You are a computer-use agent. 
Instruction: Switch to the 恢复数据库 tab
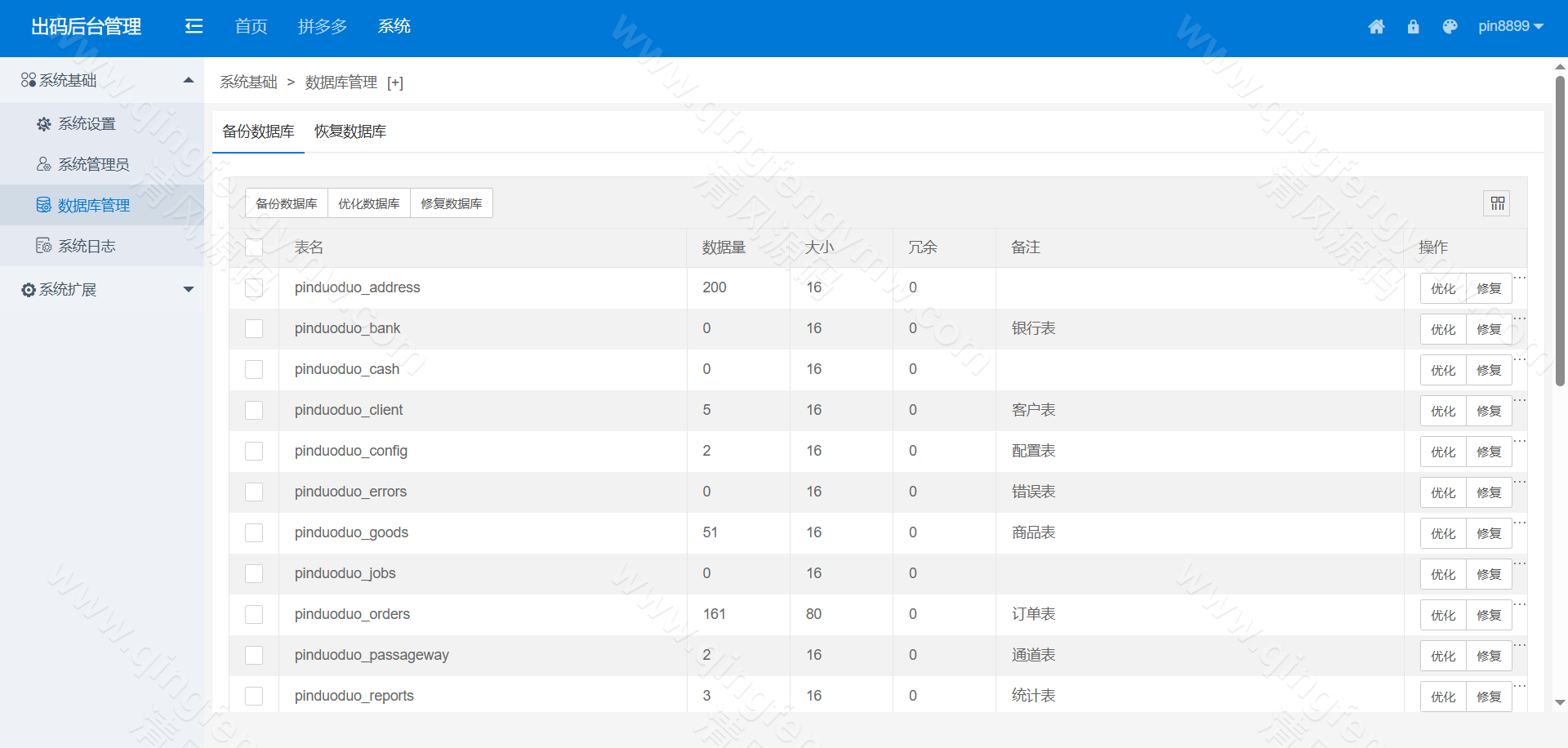click(350, 131)
